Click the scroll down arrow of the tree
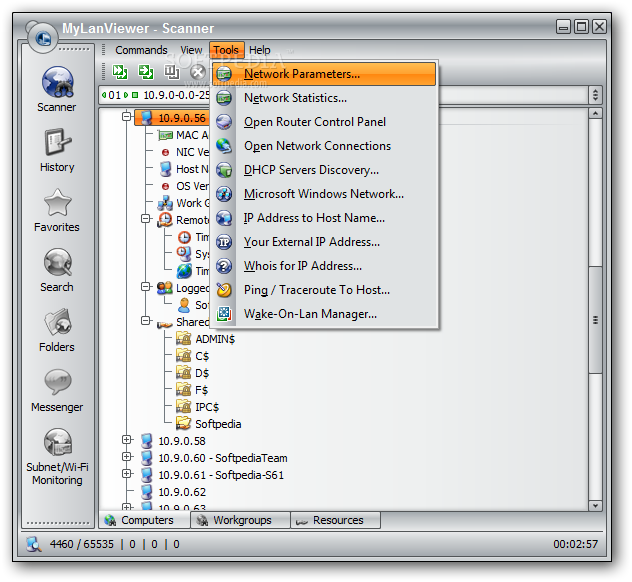This screenshot has width=632, height=582. coord(595,505)
